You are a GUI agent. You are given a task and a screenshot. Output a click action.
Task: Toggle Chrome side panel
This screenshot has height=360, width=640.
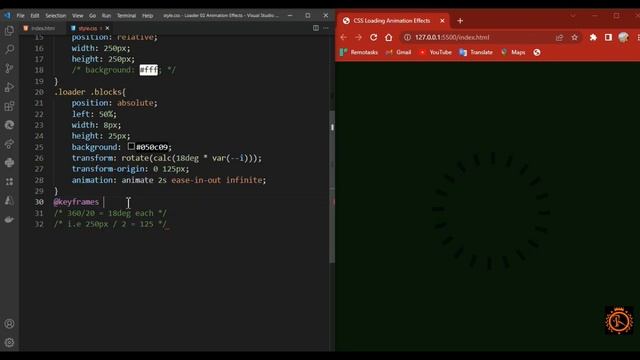[x=608, y=38]
